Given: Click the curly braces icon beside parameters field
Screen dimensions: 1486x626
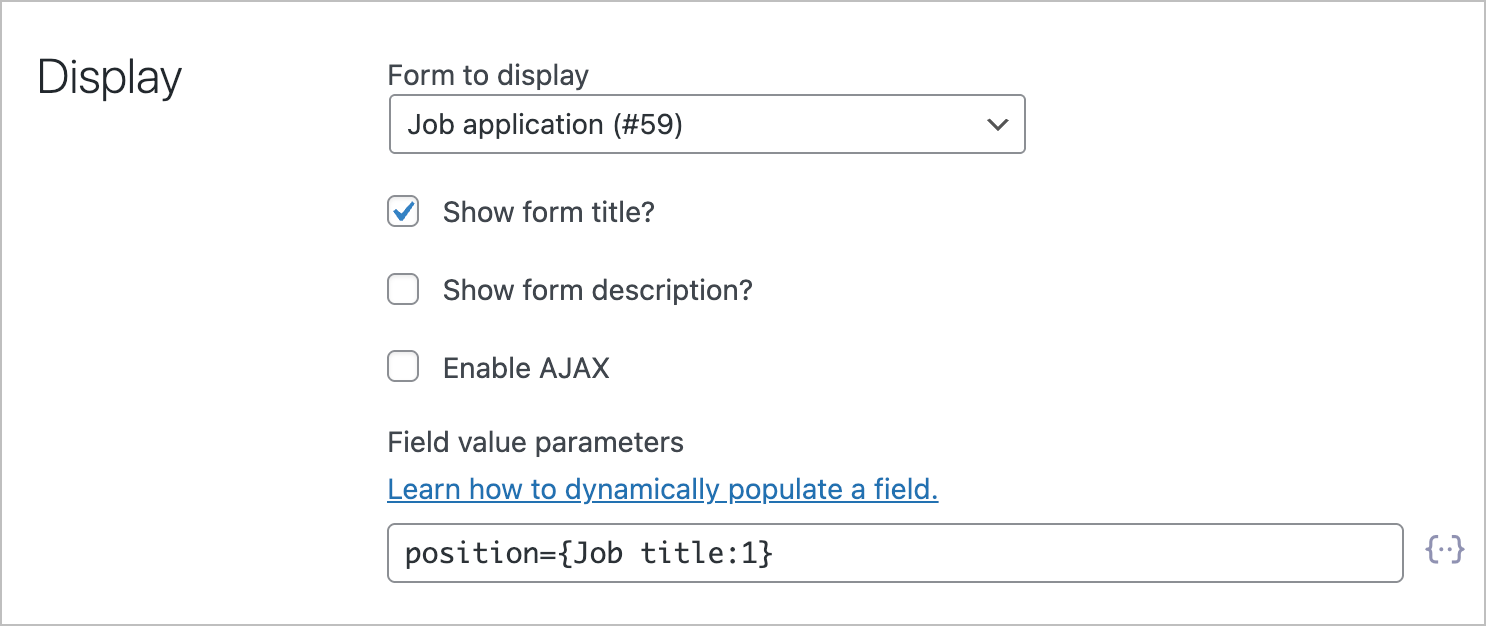Looking at the screenshot, I should (1445, 551).
